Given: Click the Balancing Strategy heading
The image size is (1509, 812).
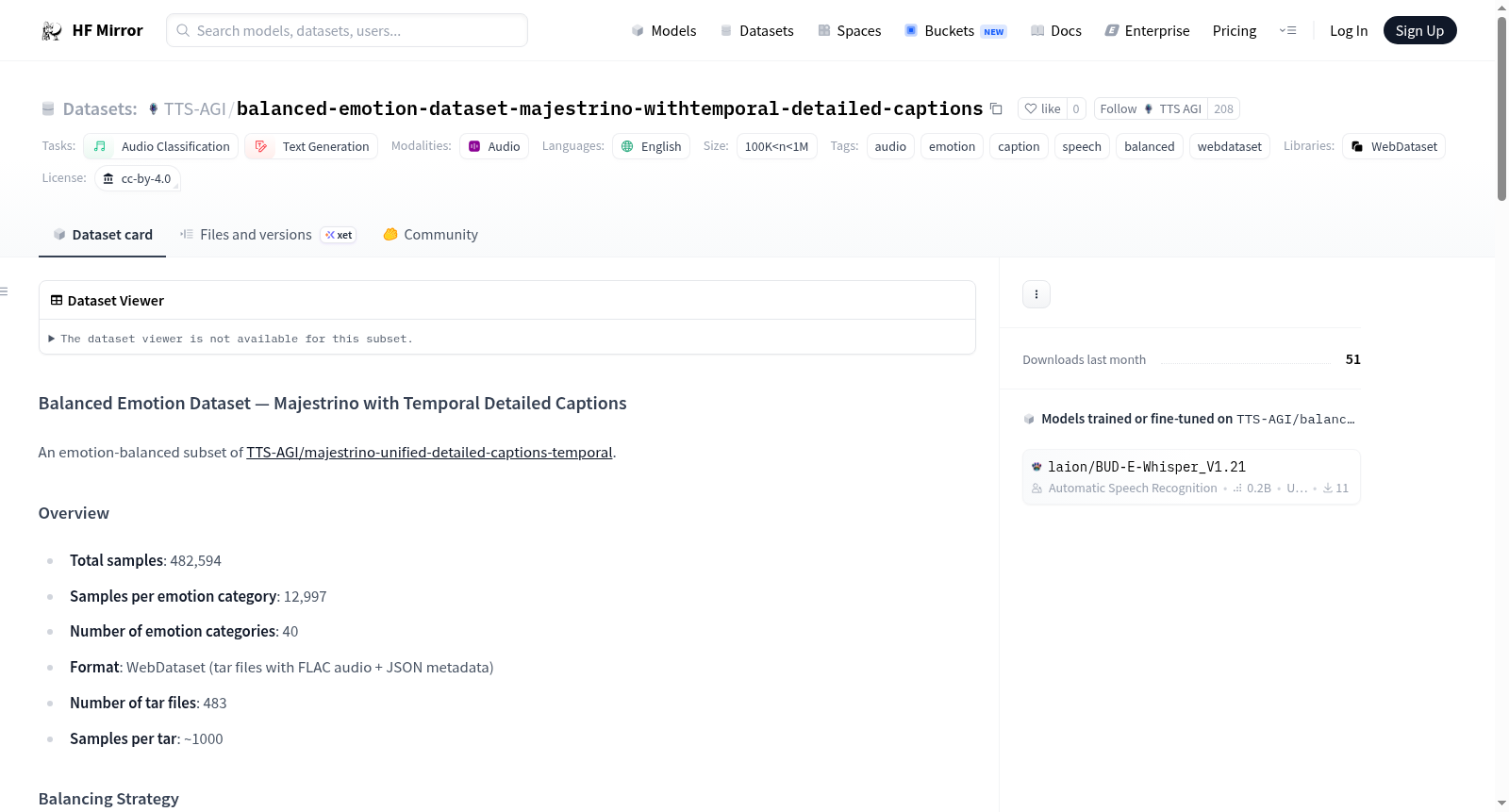Looking at the screenshot, I should pos(108,799).
